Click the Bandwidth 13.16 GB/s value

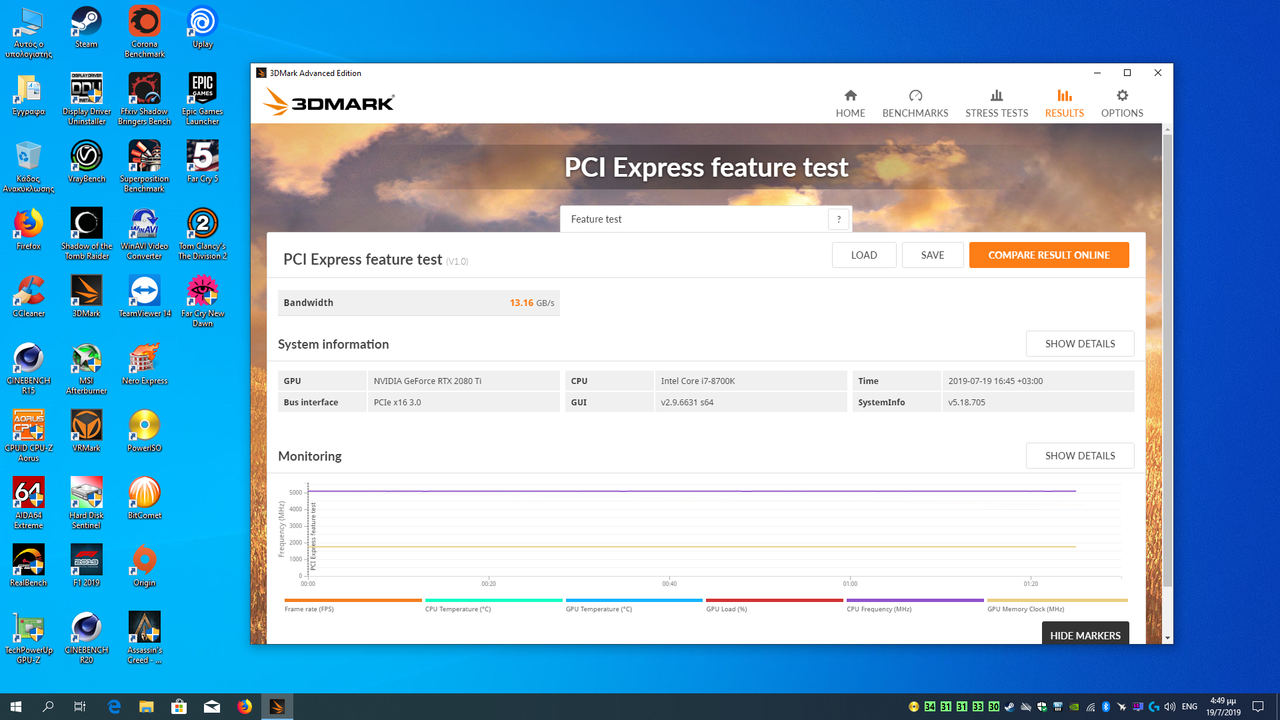[532, 303]
